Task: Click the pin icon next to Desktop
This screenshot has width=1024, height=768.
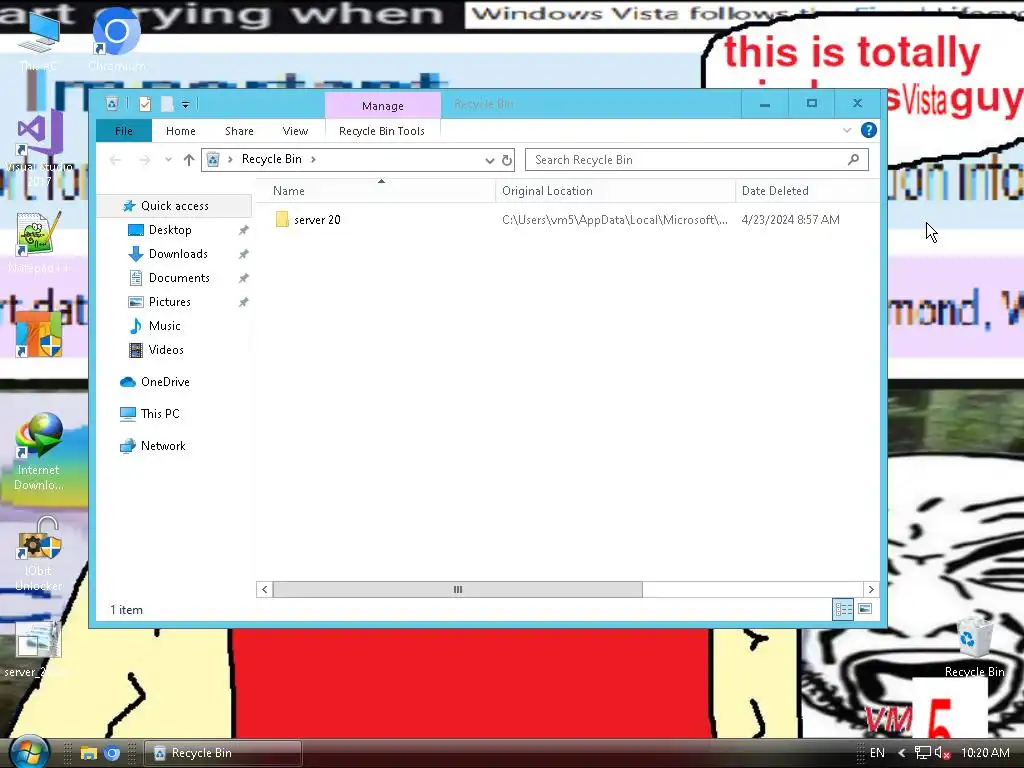Action: pos(244,230)
